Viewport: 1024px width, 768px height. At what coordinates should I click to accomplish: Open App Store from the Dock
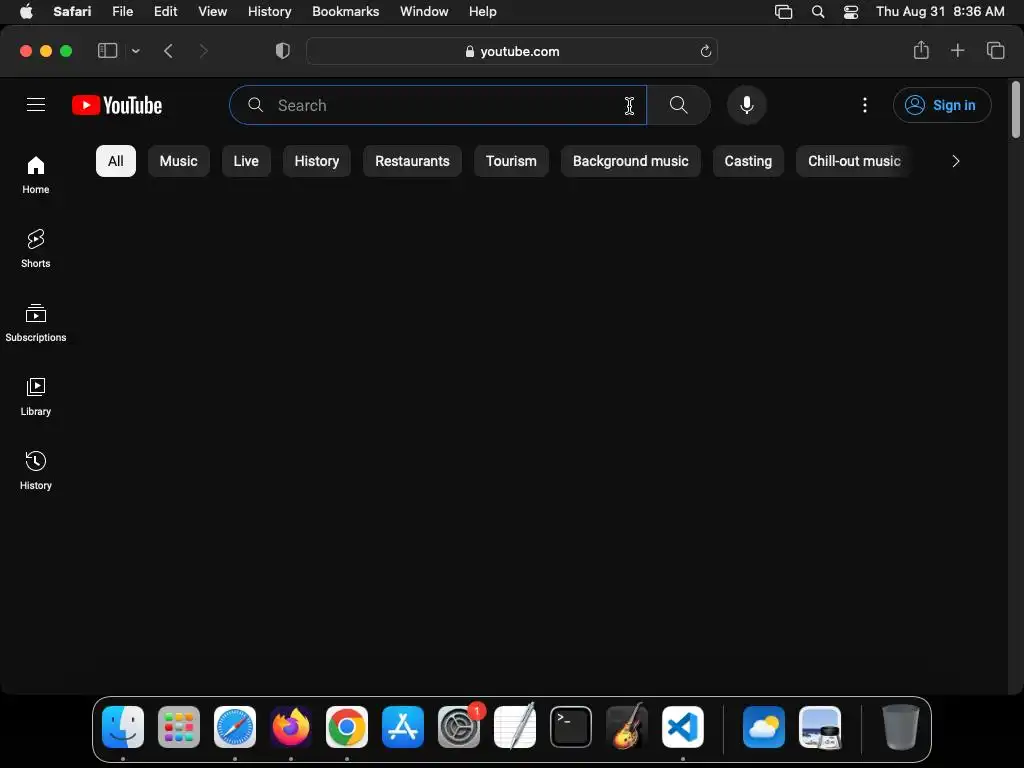[x=403, y=726]
